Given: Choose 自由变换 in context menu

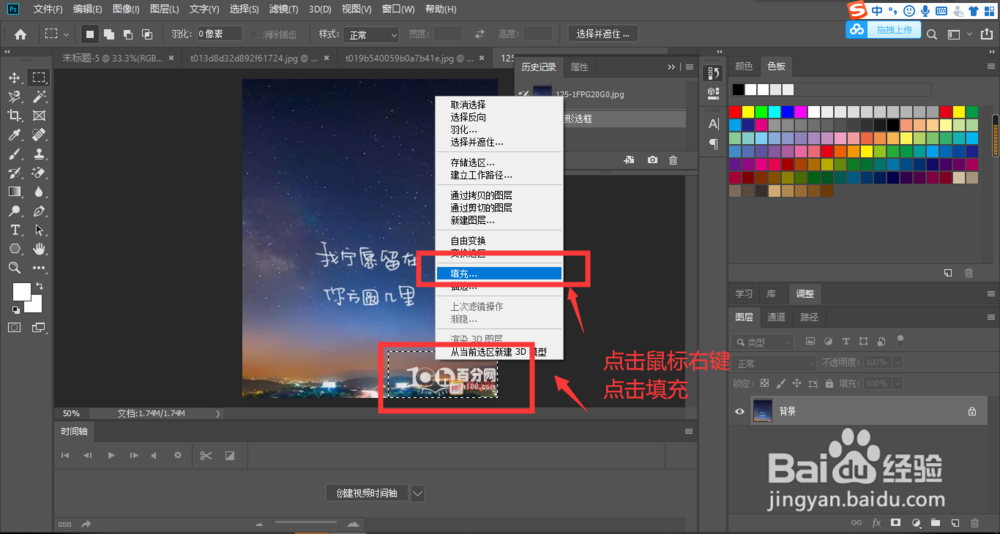Looking at the screenshot, I should 499,241.
